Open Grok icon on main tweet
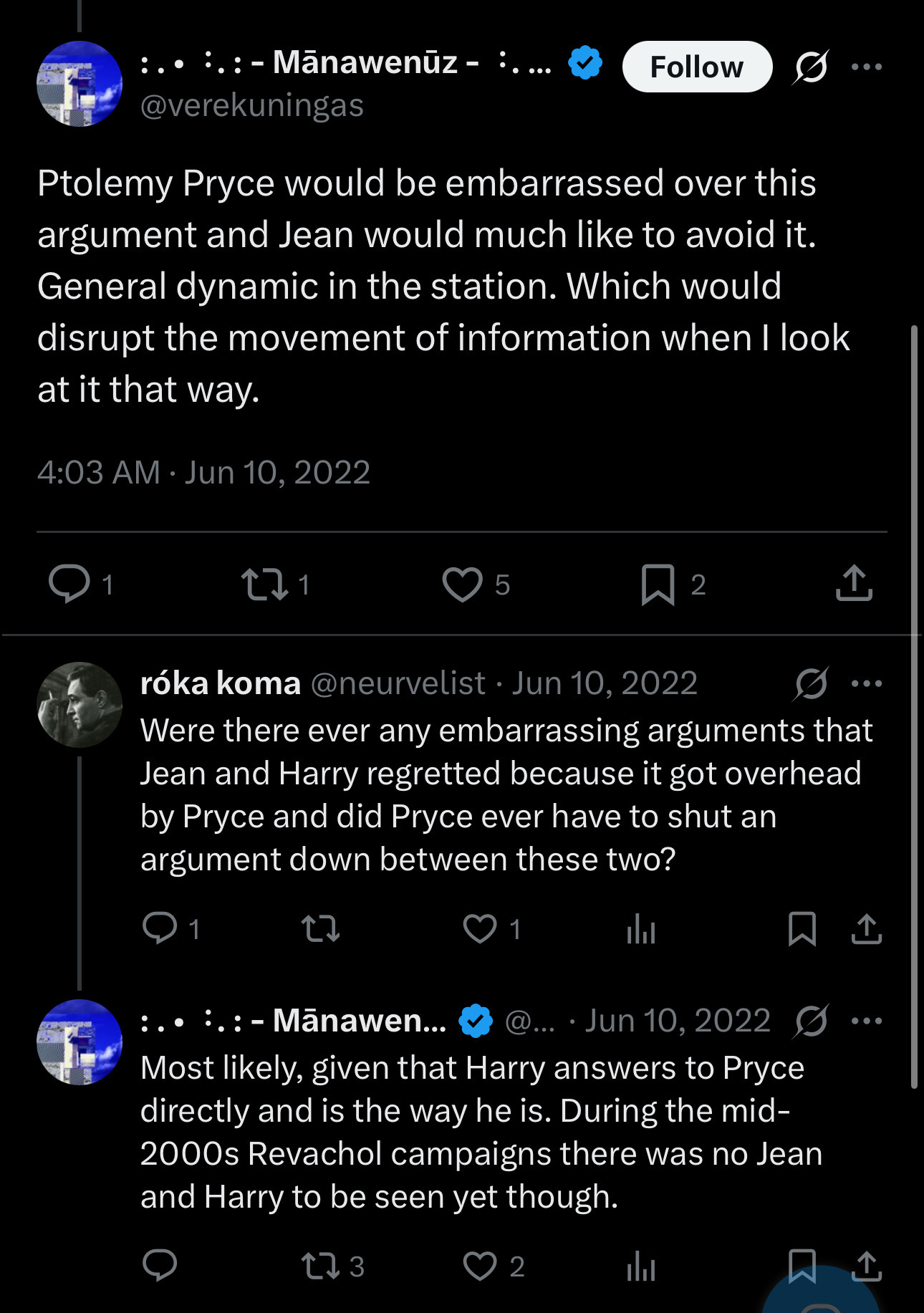Image resolution: width=924 pixels, height=1313 pixels. tap(811, 67)
